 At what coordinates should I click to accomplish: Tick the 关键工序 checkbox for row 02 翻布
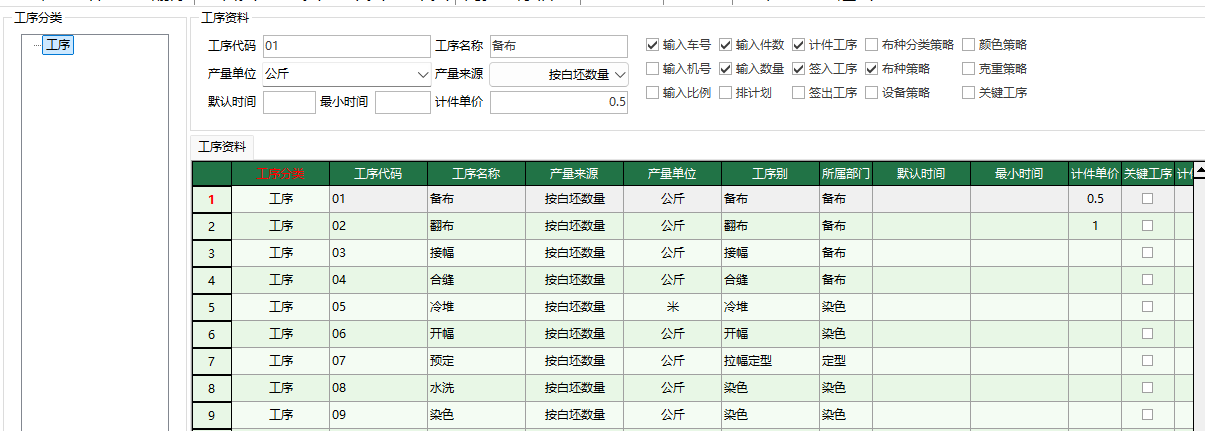tap(1147, 226)
